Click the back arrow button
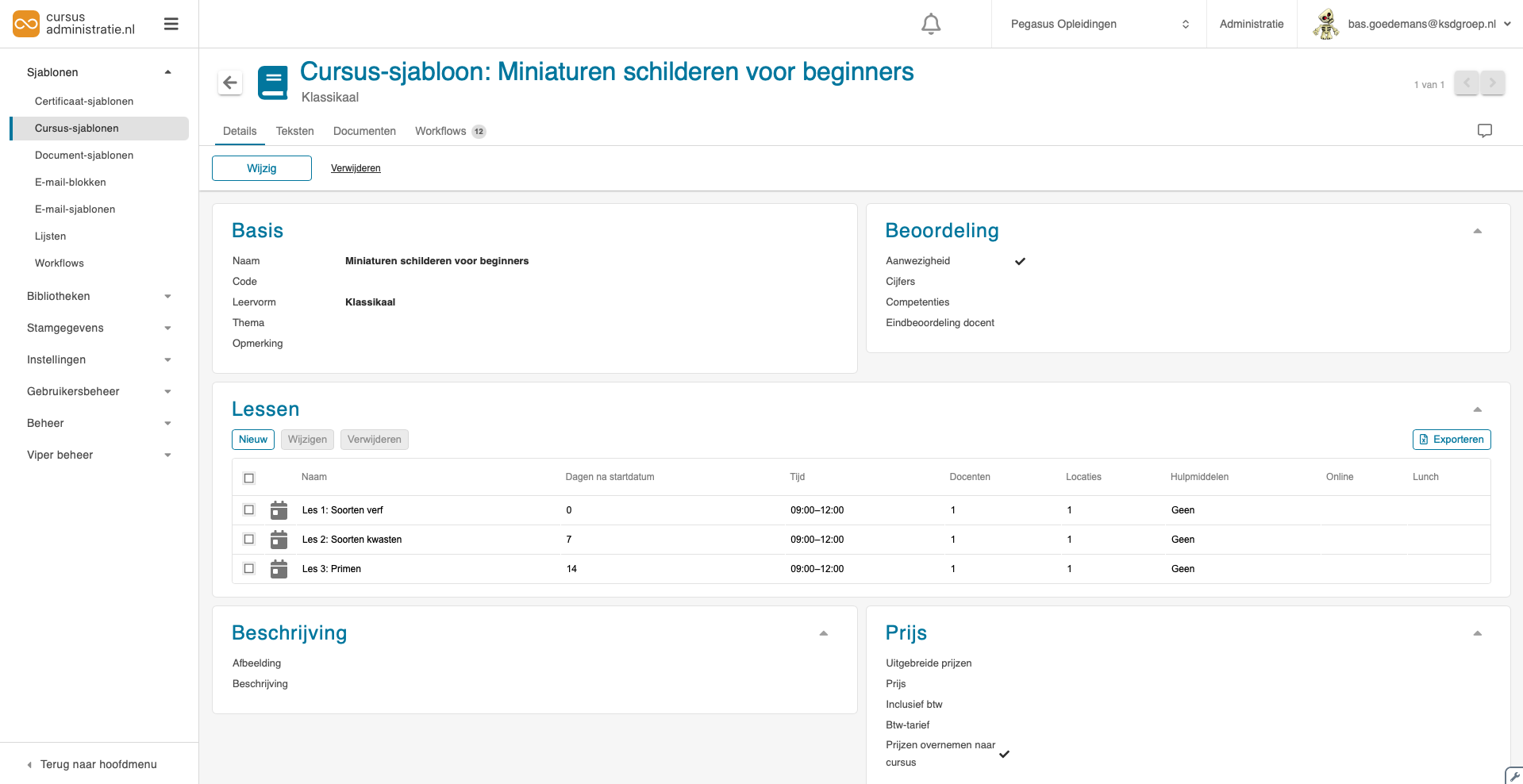 pyautogui.click(x=230, y=83)
